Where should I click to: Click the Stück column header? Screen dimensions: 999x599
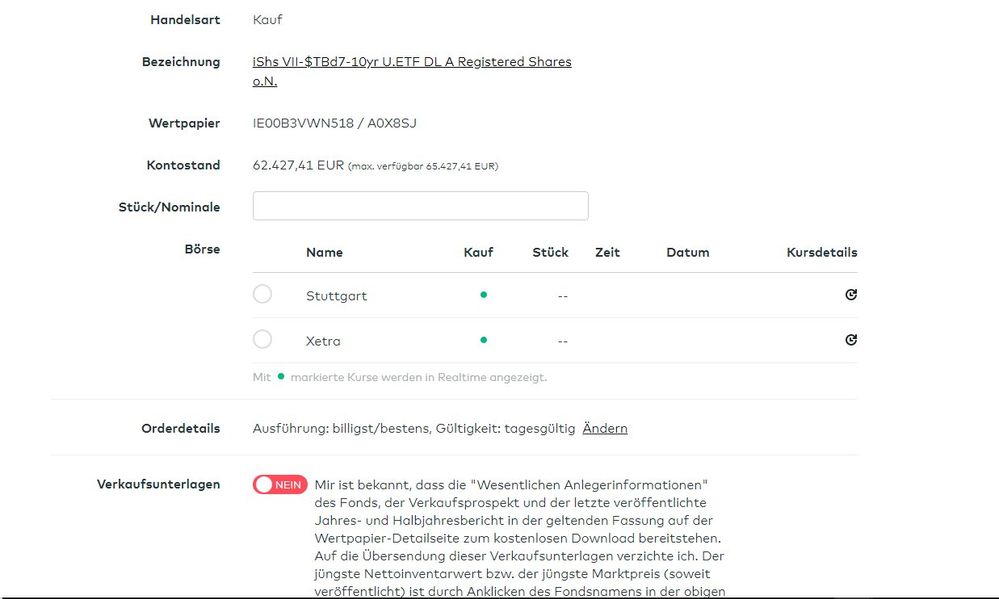(x=550, y=252)
